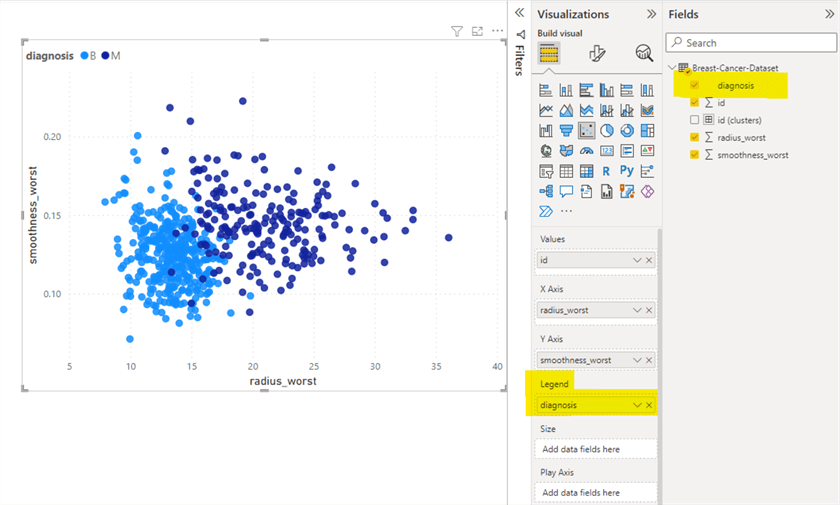Viewport: 840px width, 505px height.
Task: Select the stacked column chart visual
Action: tap(566, 90)
